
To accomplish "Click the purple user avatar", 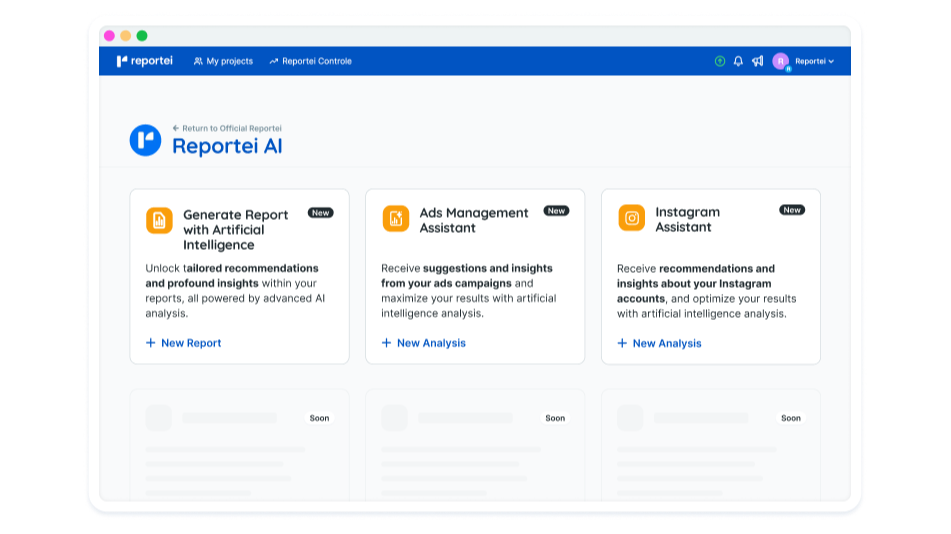I will tap(780, 61).
